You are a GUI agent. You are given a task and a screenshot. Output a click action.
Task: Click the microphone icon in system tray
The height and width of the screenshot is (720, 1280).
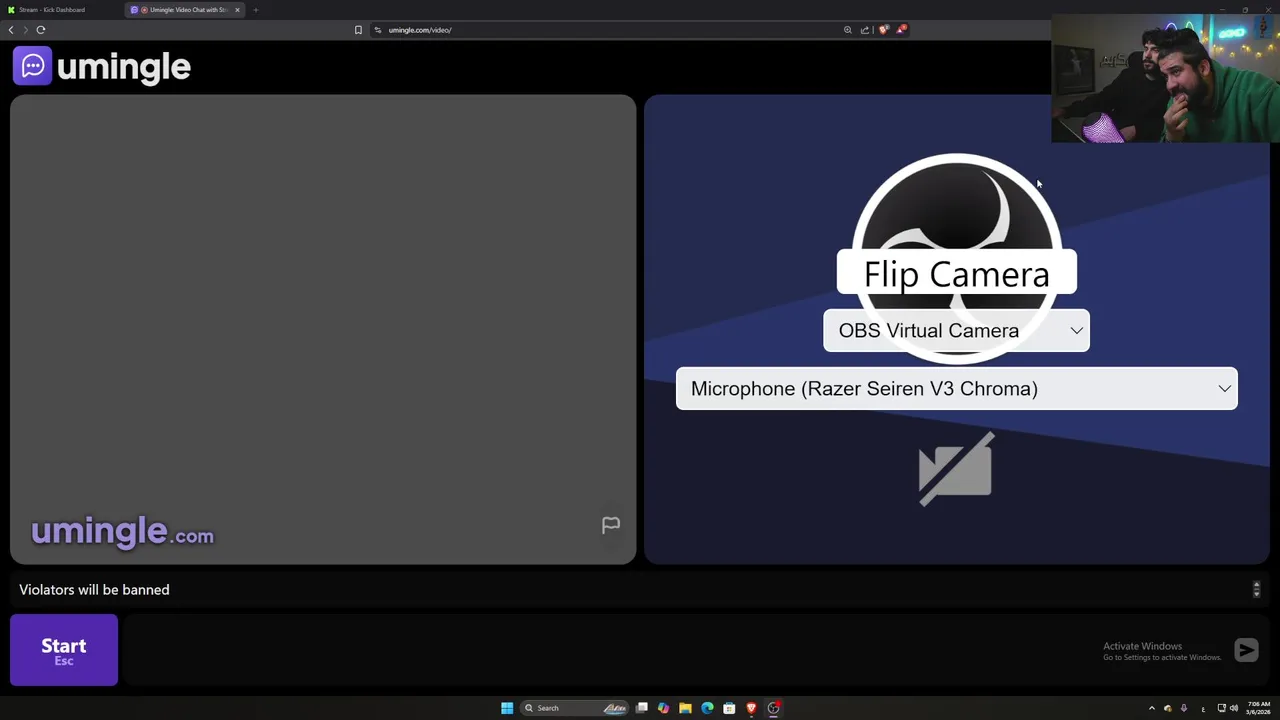pos(1184,708)
